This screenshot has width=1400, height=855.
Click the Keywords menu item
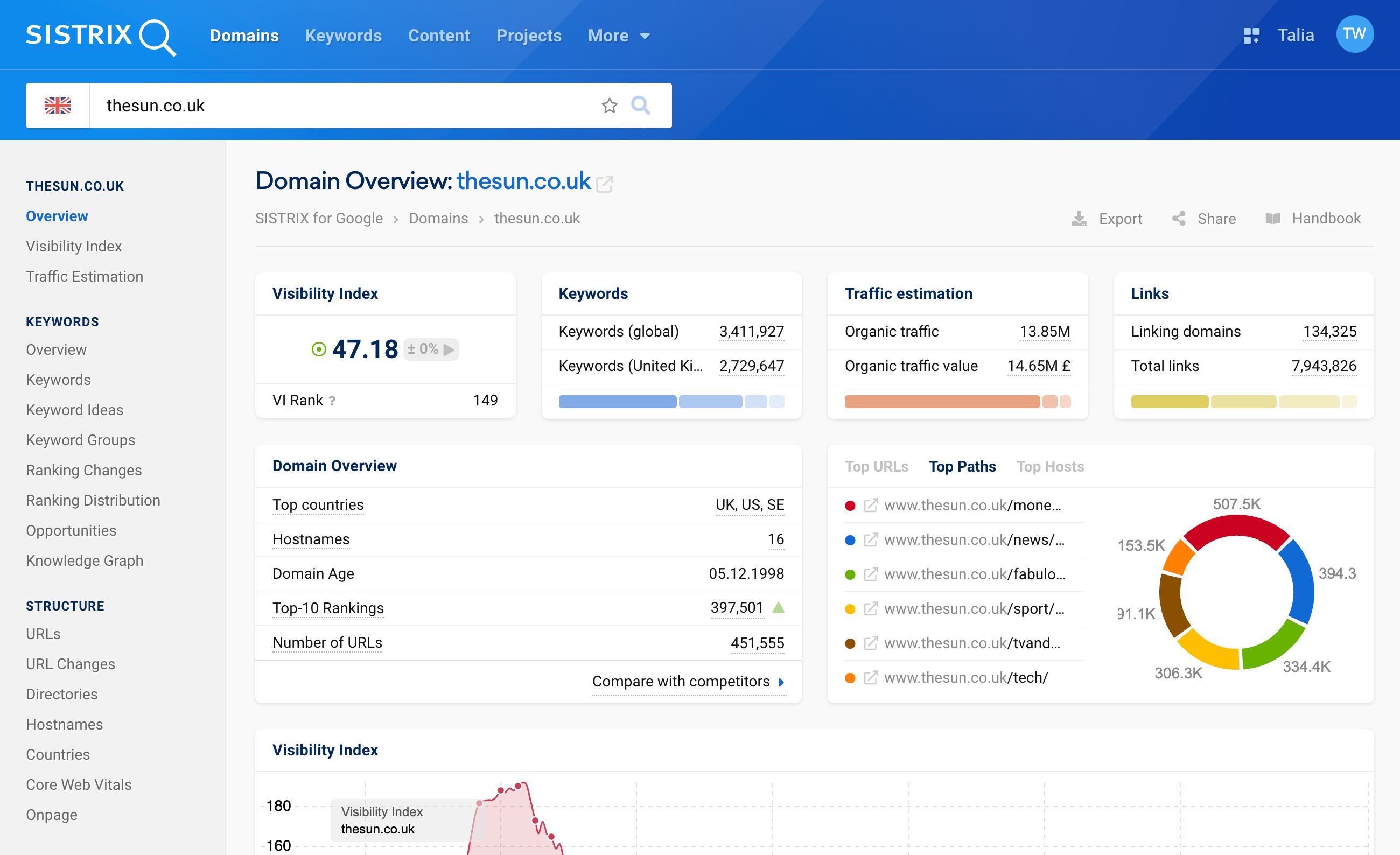pos(343,35)
